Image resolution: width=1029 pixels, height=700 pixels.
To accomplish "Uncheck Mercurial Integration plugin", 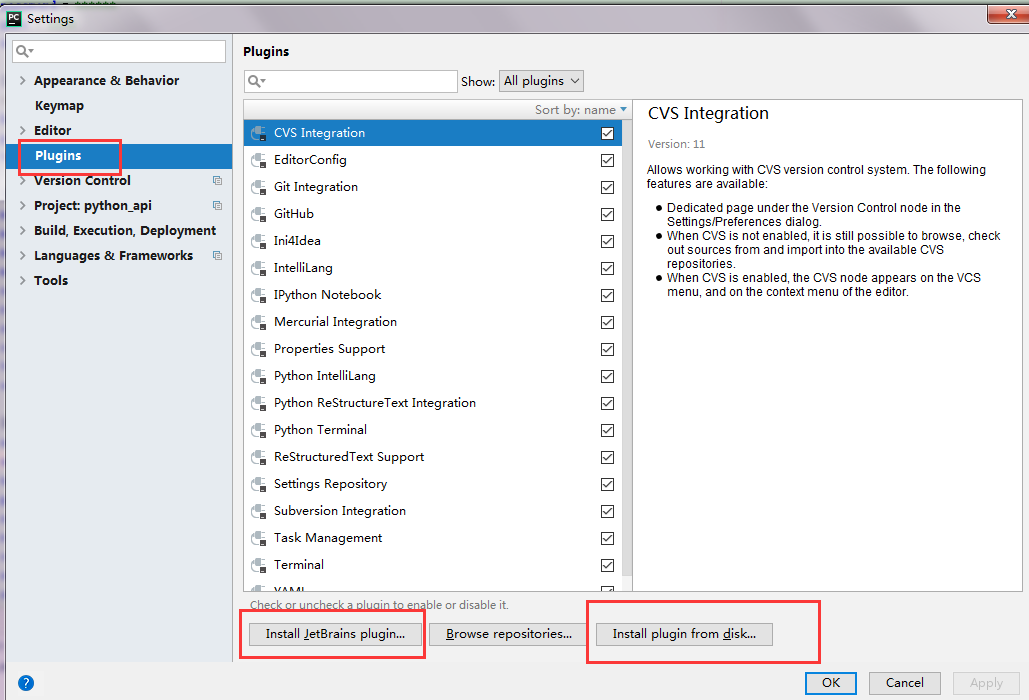I will [x=607, y=322].
